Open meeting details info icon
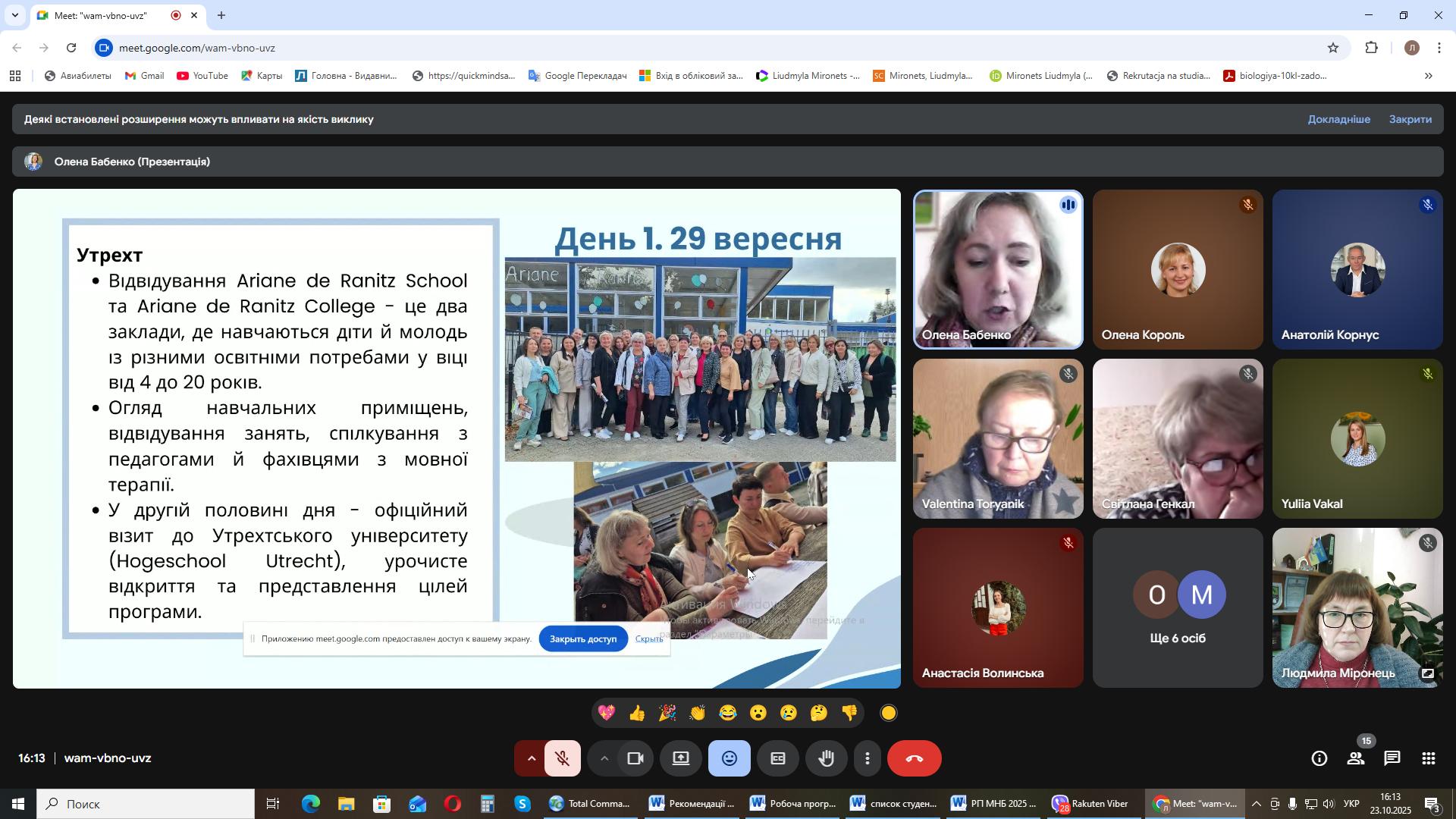The height and width of the screenshot is (819, 1456). point(1319,759)
